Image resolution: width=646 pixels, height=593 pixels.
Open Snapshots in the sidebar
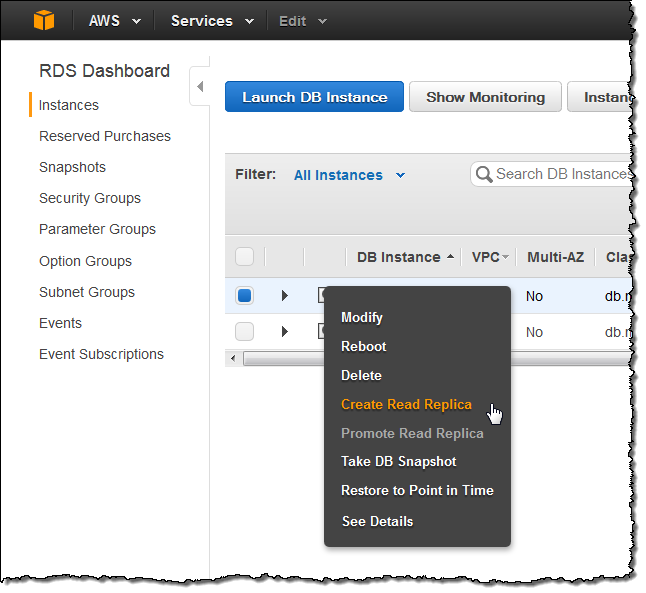(x=72, y=167)
